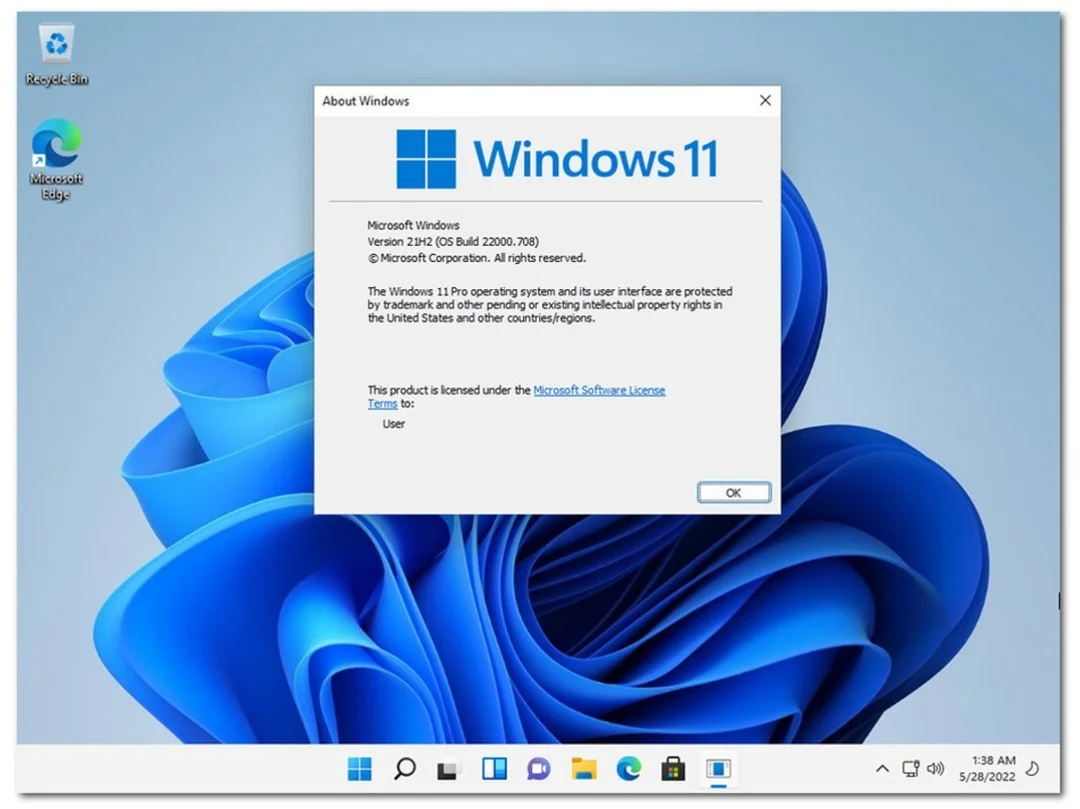Screen dimensions: 1080x809
Task: Open Microsoft Store from taskbar
Action: 673,768
